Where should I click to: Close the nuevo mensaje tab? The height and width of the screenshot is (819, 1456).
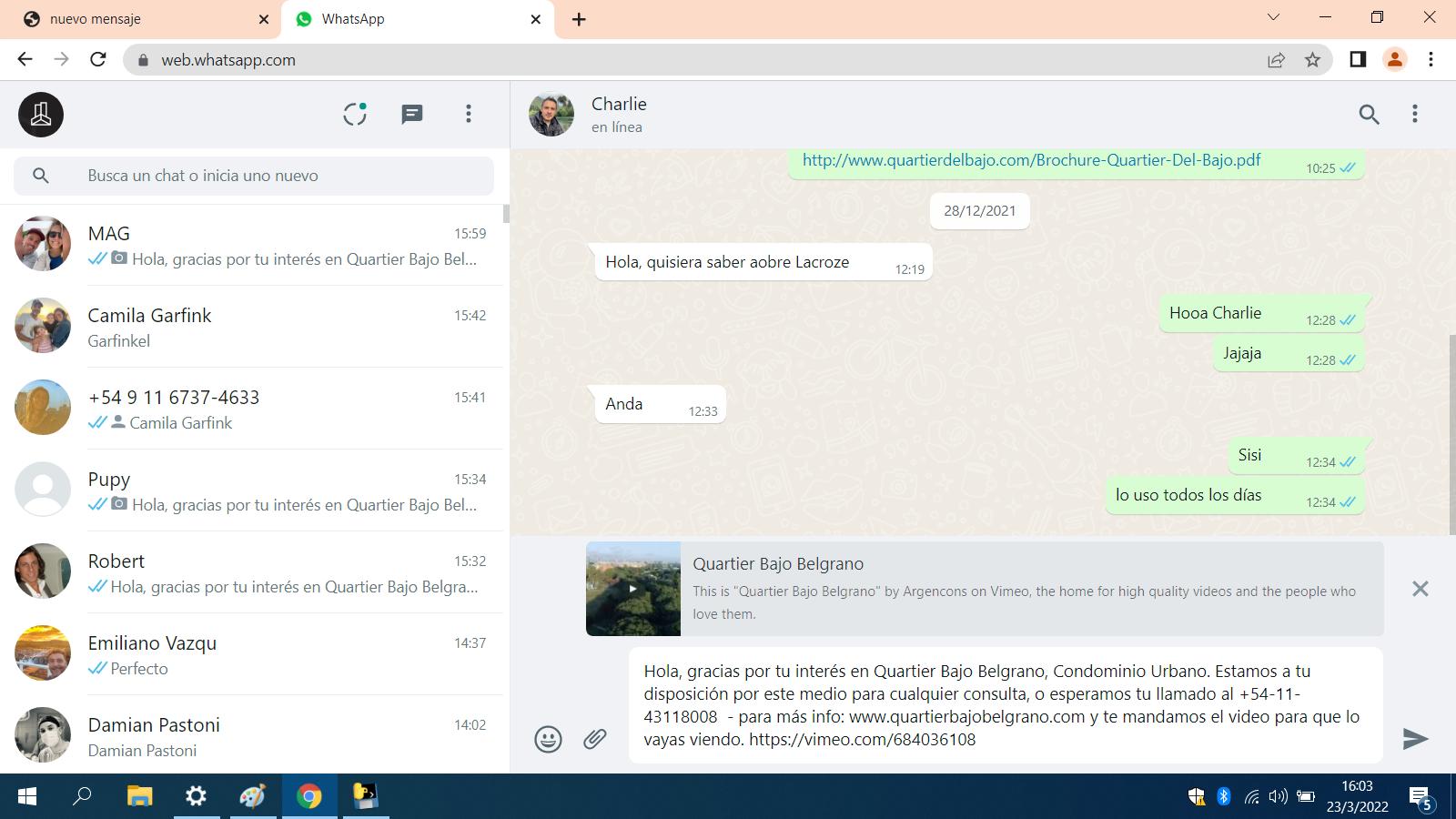tap(264, 19)
